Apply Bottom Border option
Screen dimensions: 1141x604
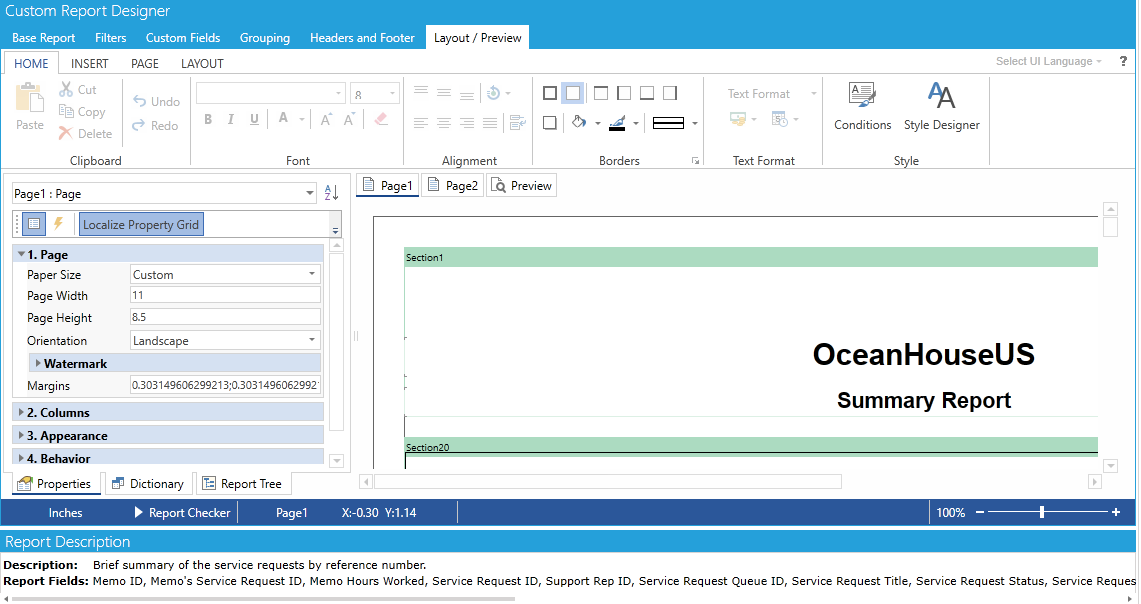click(x=646, y=92)
